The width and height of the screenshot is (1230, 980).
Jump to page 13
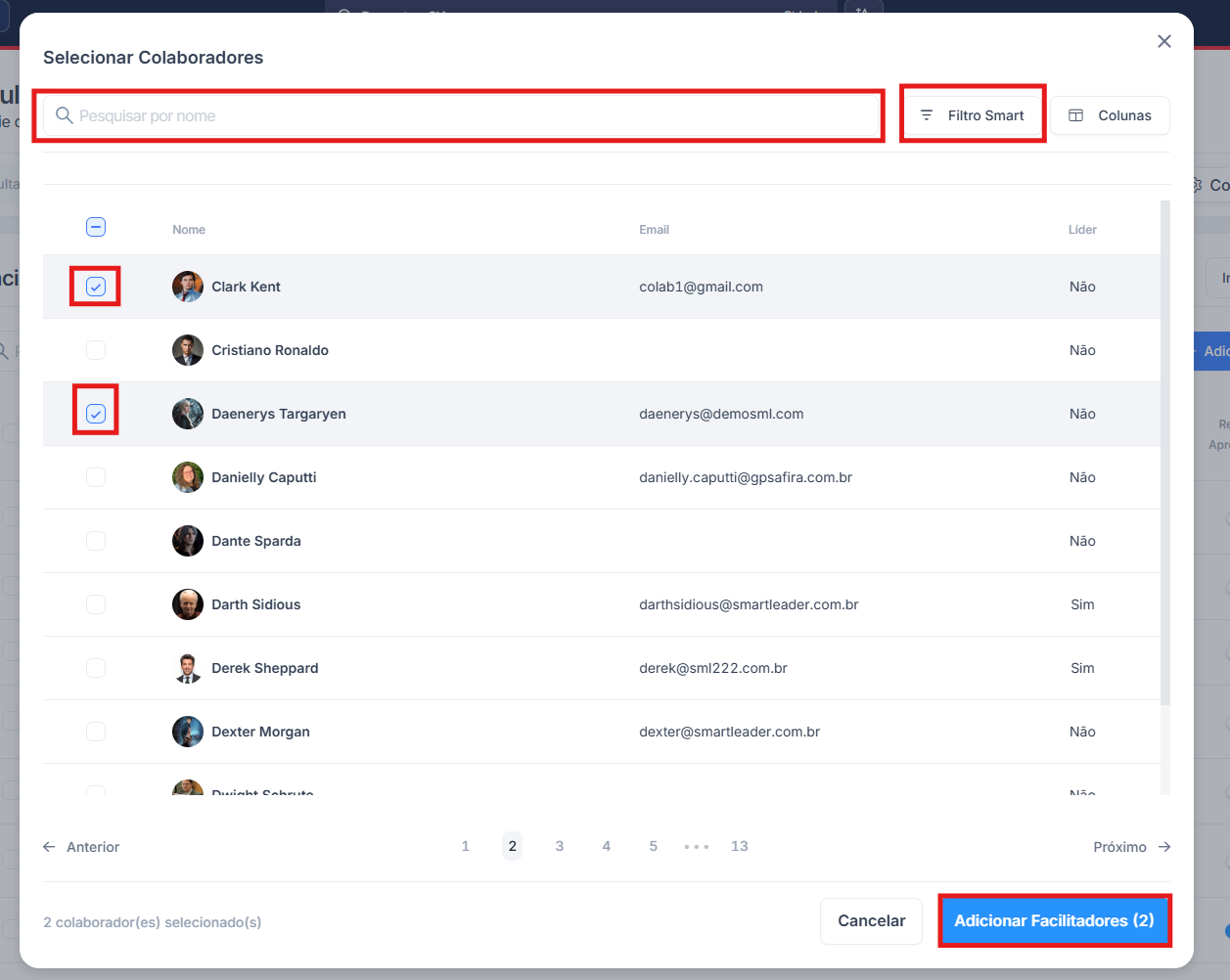(x=739, y=846)
